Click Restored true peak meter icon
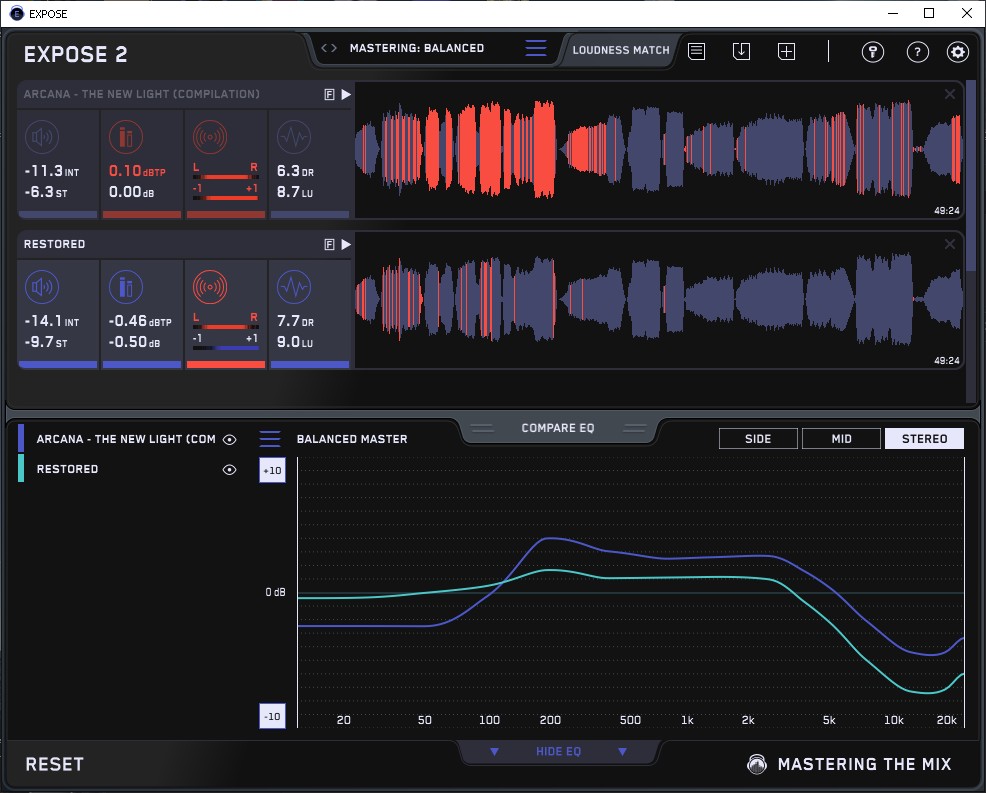Viewport: 986px width, 793px height. click(x=126, y=287)
